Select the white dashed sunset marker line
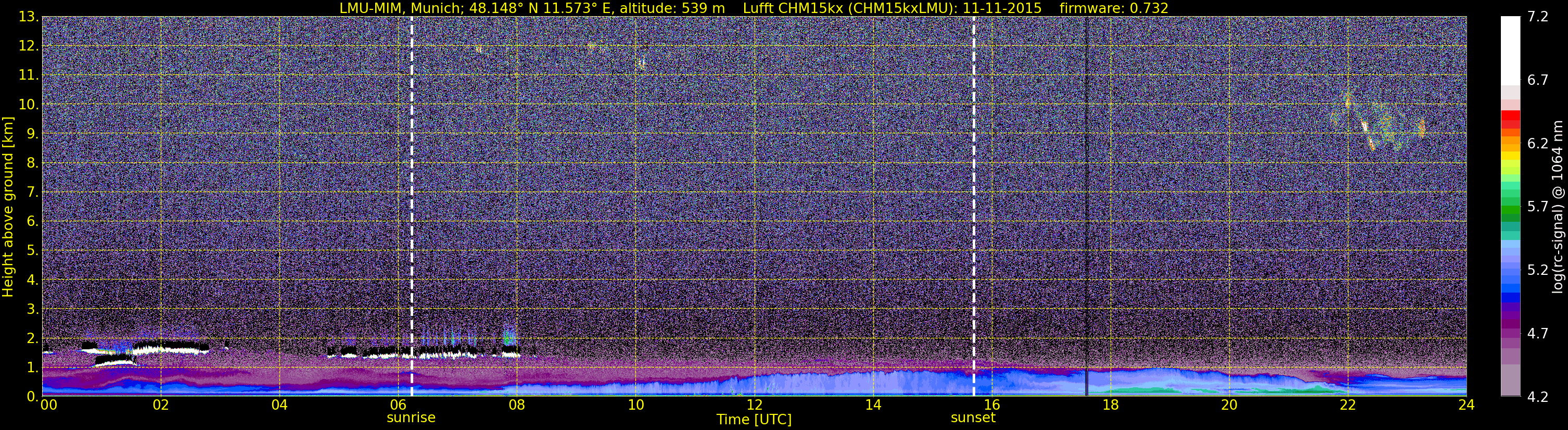 coord(973,207)
